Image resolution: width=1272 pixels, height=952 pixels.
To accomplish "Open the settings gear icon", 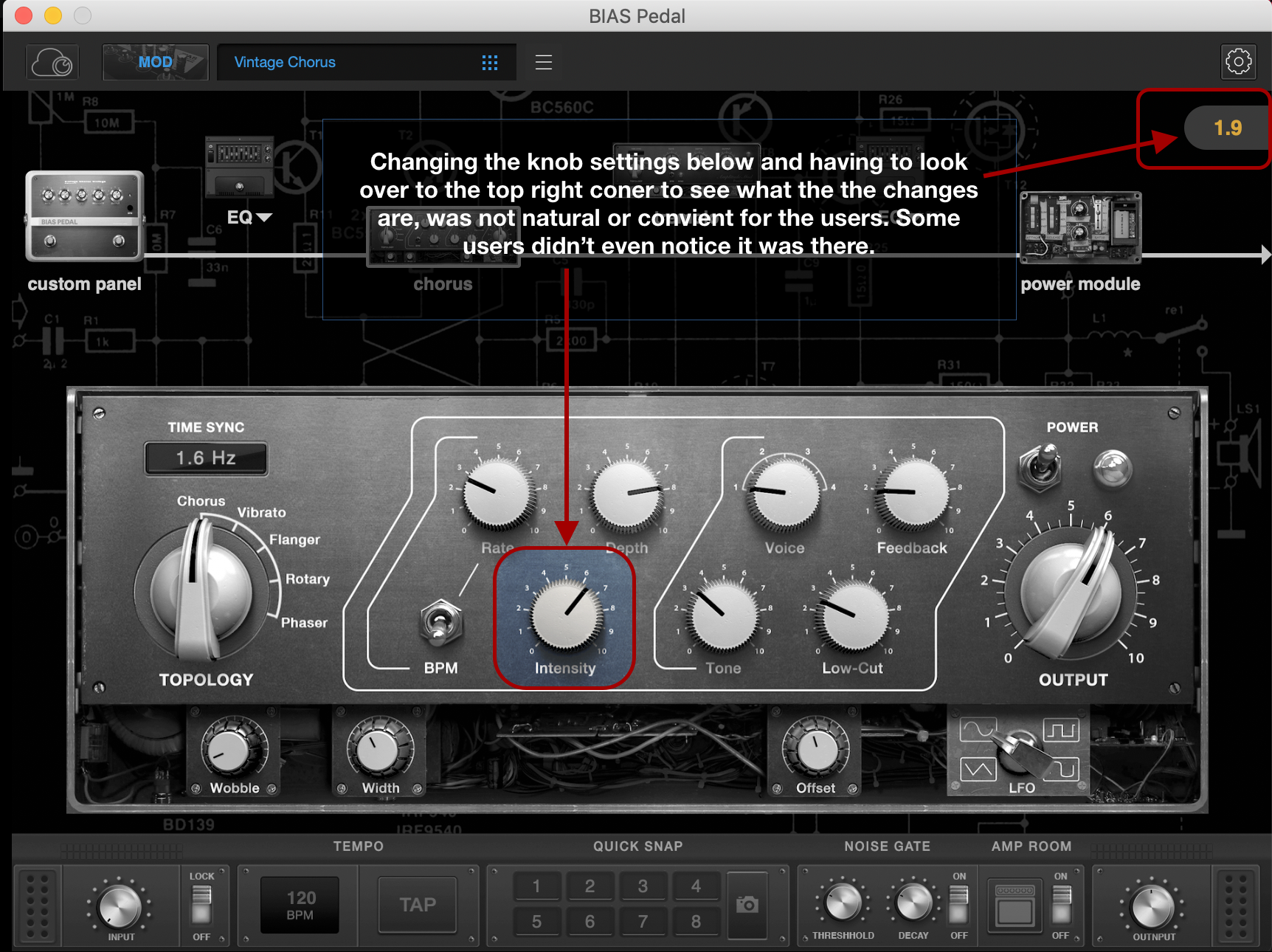I will tap(1238, 62).
